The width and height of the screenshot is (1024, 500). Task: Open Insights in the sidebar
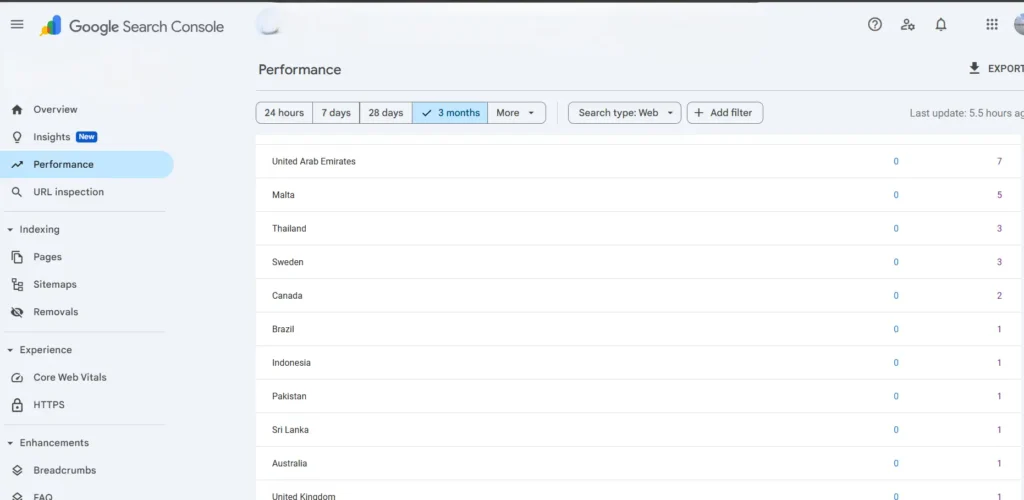point(52,137)
